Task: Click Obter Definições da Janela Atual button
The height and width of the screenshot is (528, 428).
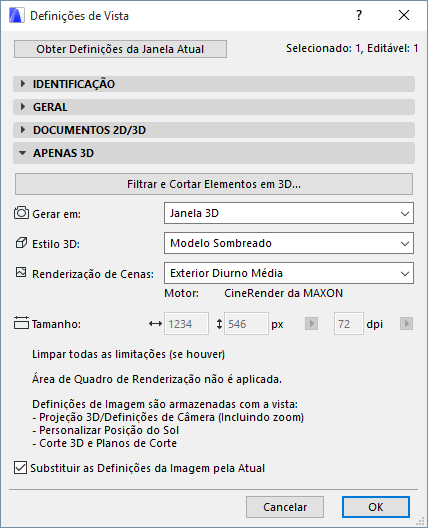Action: coord(120,49)
